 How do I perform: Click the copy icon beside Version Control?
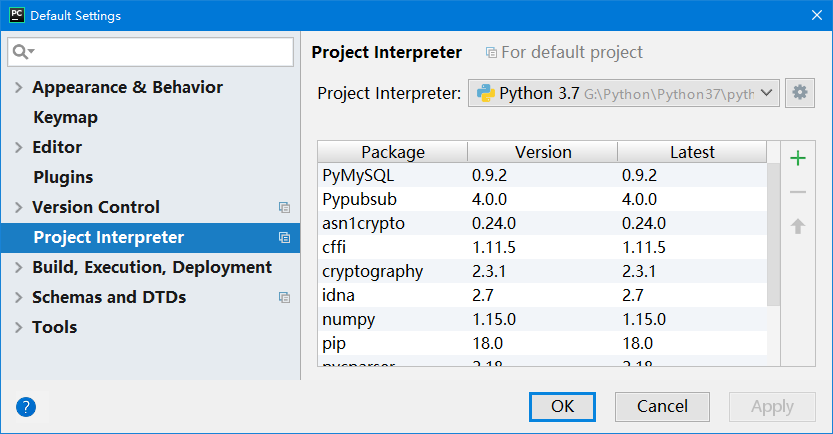pyautogui.click(x=284, y=207)
